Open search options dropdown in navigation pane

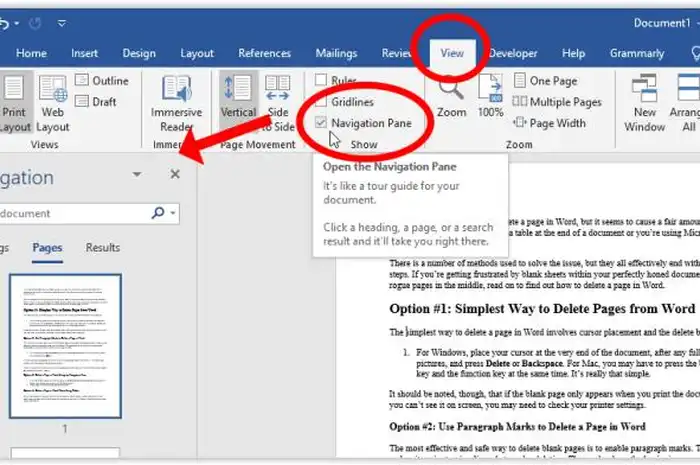(x=174, y=213)
